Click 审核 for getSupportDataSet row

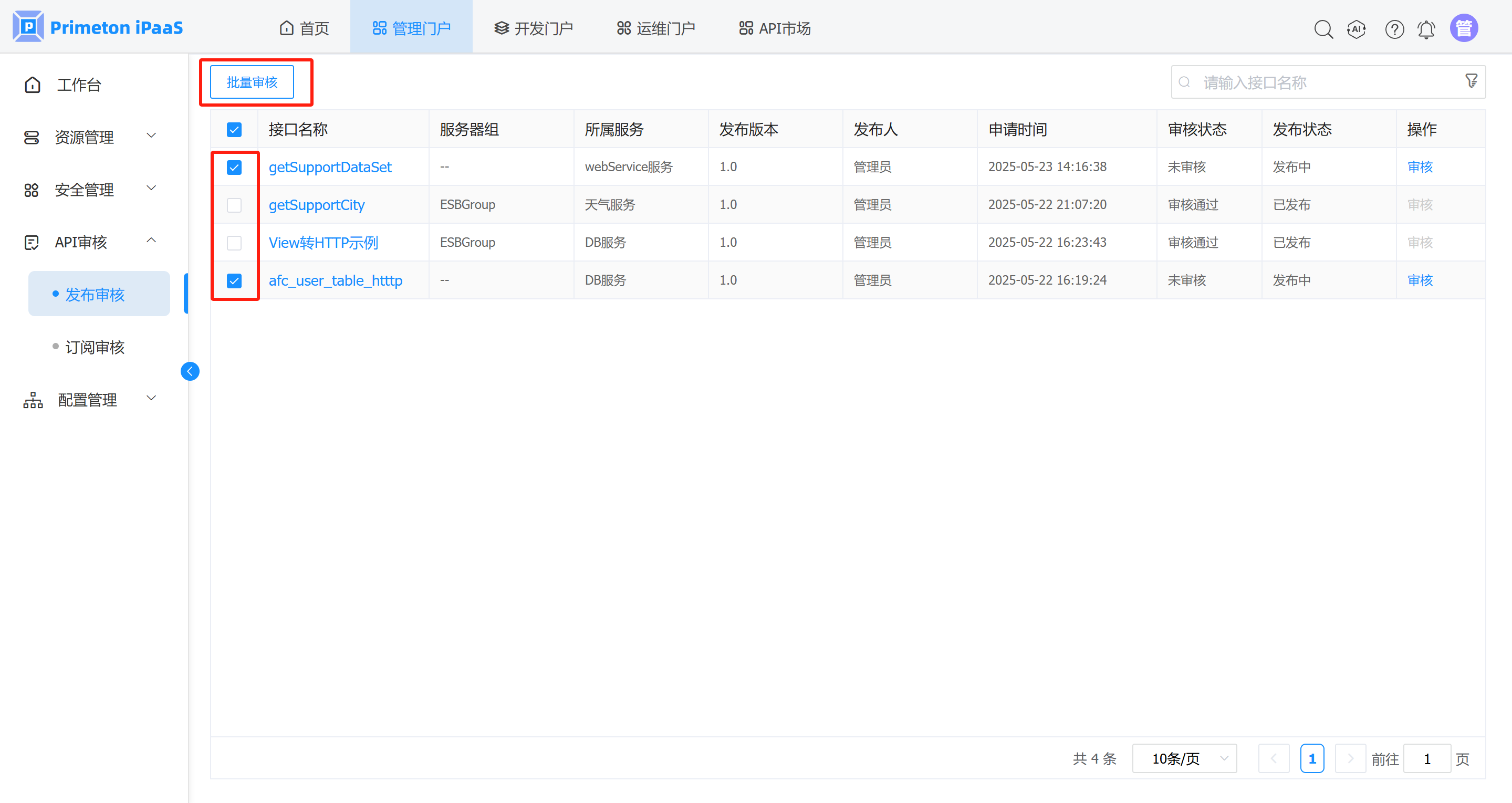pyautogui.click(x=1420, y=168)
